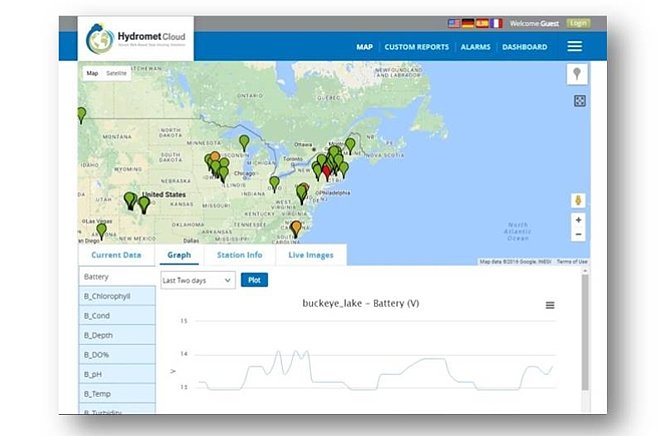Screen dimensions: 670x436
Task: Select the Street View pegman icon
Action: 578,200
